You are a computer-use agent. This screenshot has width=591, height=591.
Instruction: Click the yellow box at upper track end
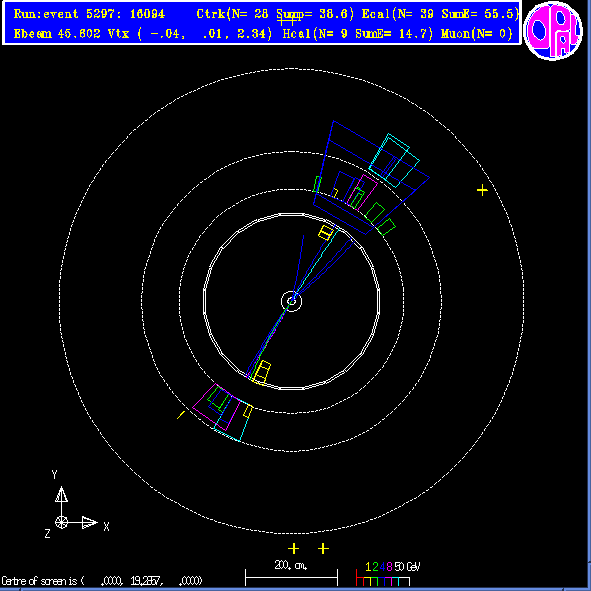(326, 232)
